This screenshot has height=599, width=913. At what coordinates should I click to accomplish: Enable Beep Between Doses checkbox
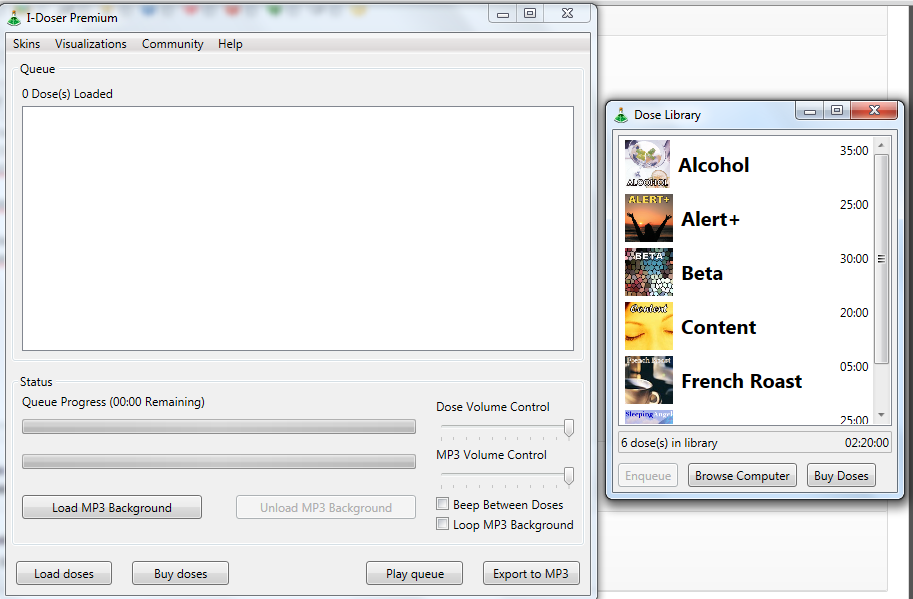pos(443,504)
